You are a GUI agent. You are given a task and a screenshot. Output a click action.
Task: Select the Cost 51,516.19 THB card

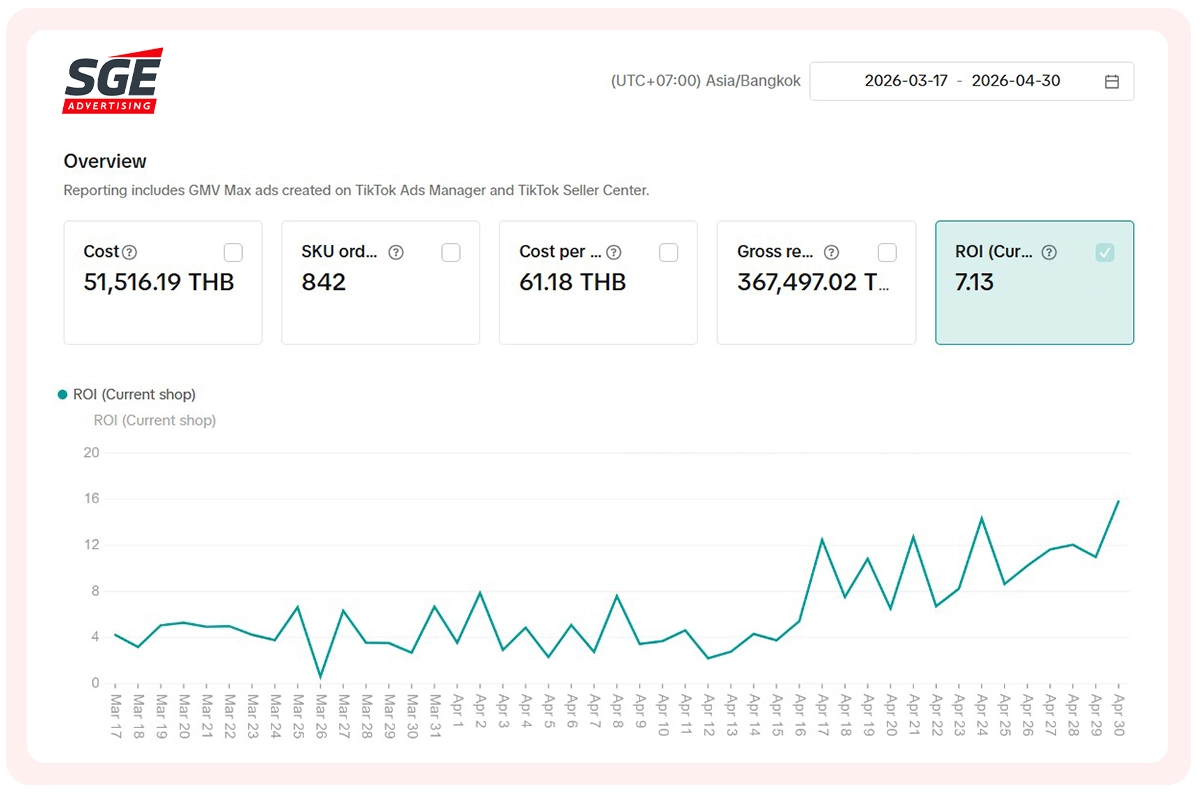[x=163, y=283]
